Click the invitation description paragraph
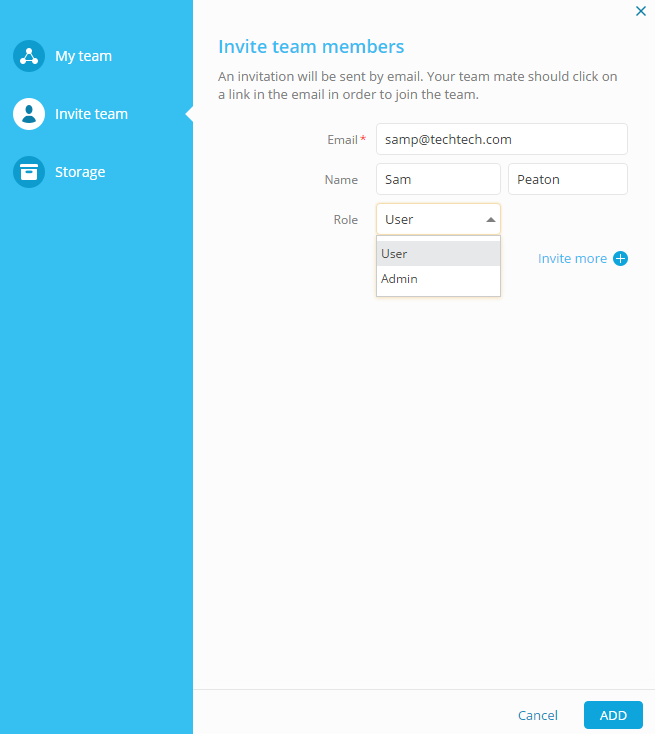The width and height of the screenshot is (655, 734). (x=418, y=85)
